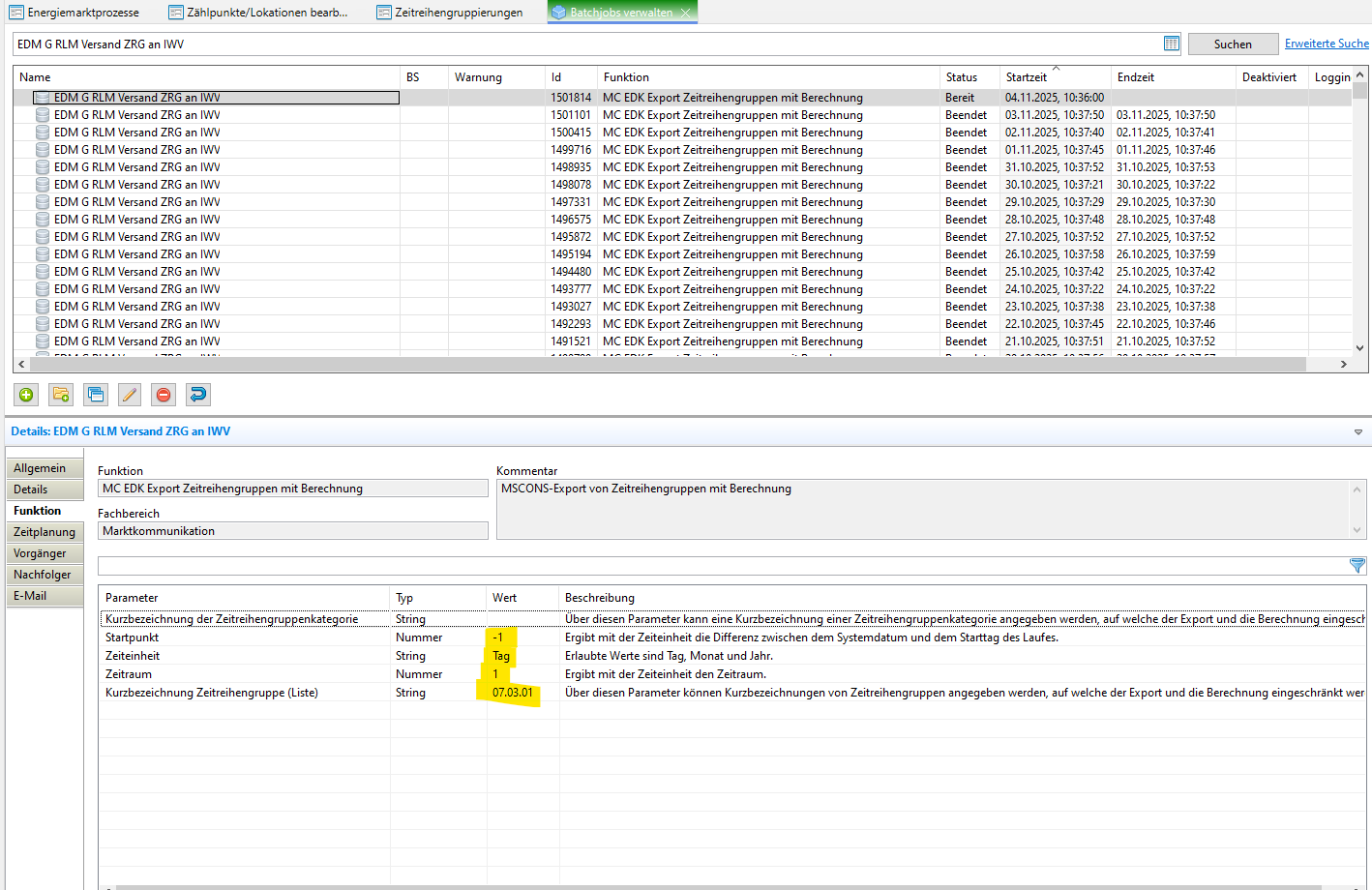The image size is (1372, 890).
Task: Sort by the Startzeit column header
Action: pos(1026,77)
